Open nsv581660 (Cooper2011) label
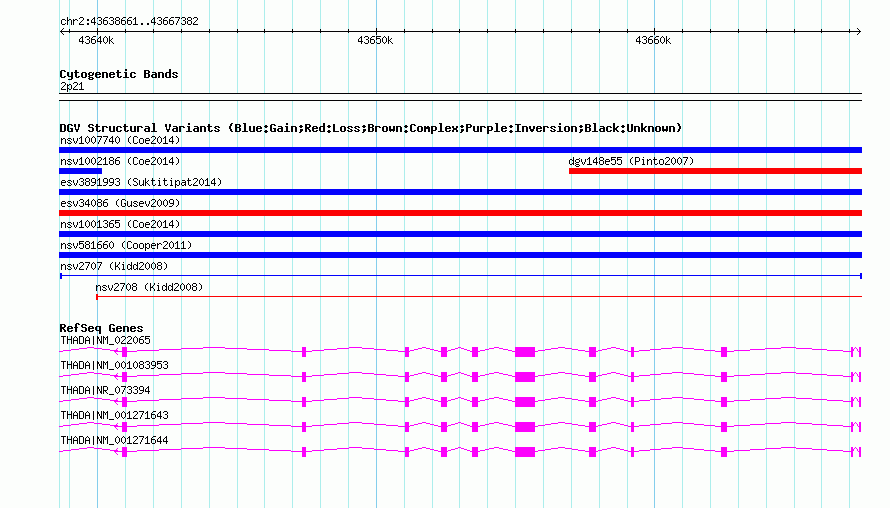890x508 pixels. [x=126, y=245]
